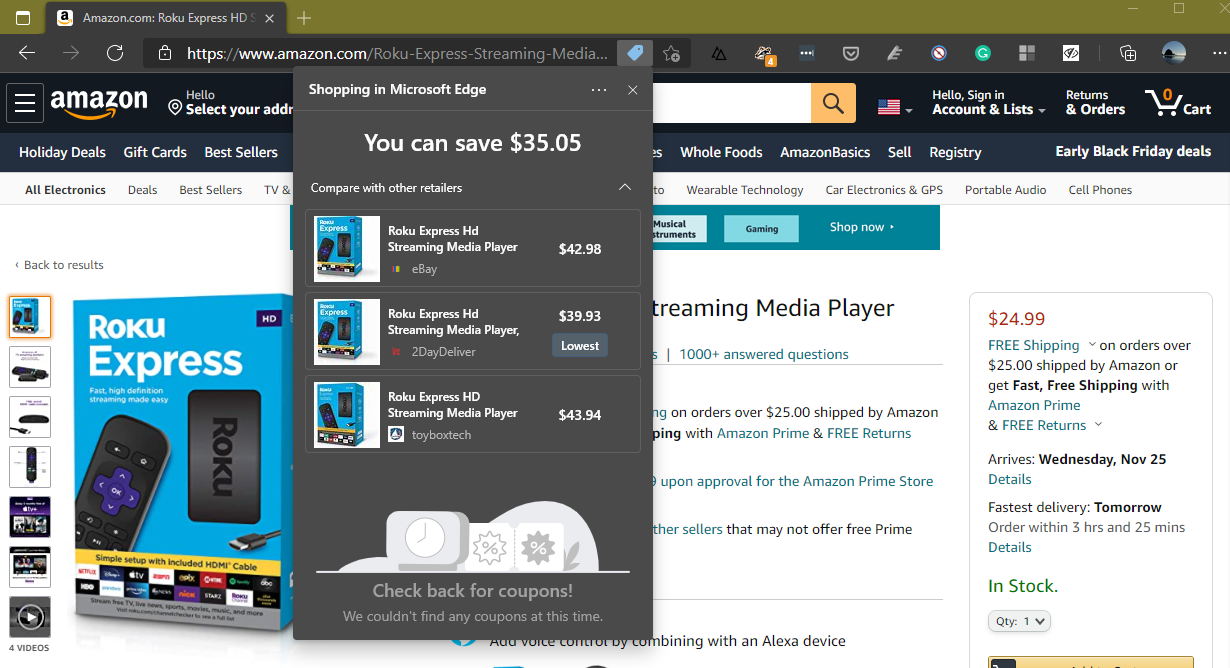Click the eye-slash extension icon
This screenshot has width=1230, height=668.
pos(1071,53)
